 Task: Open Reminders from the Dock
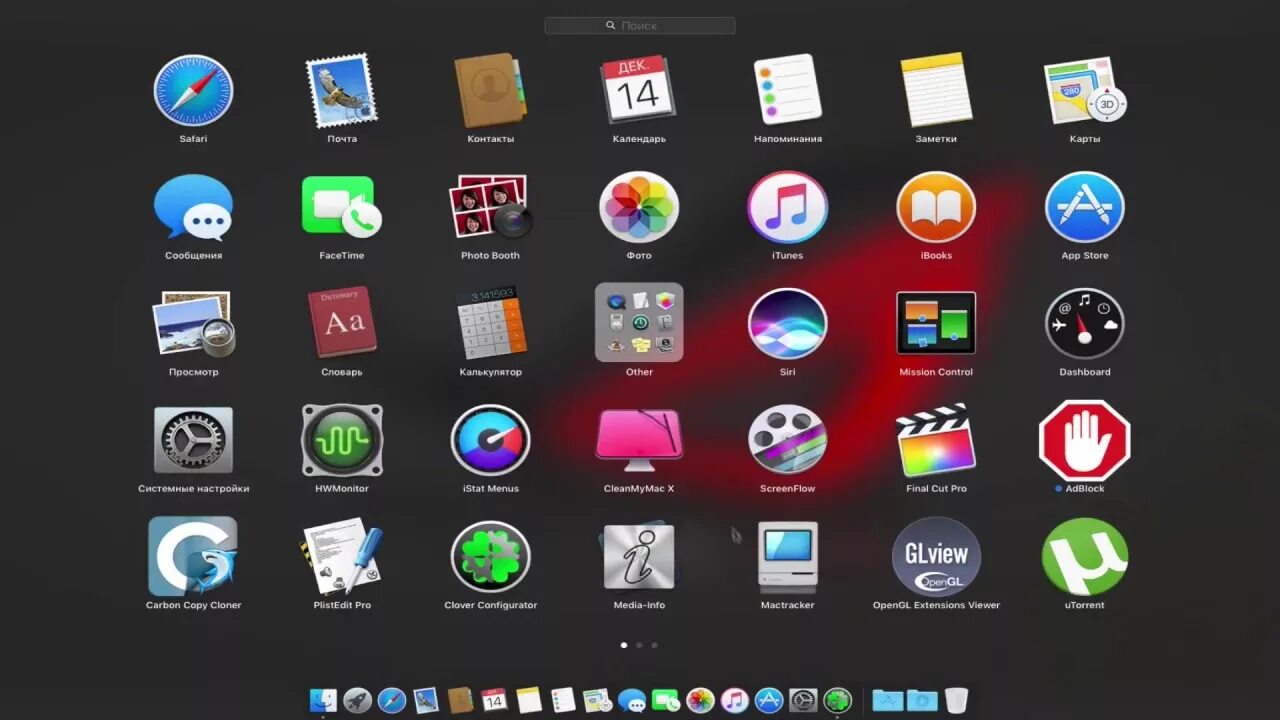[x=563, y=700]
